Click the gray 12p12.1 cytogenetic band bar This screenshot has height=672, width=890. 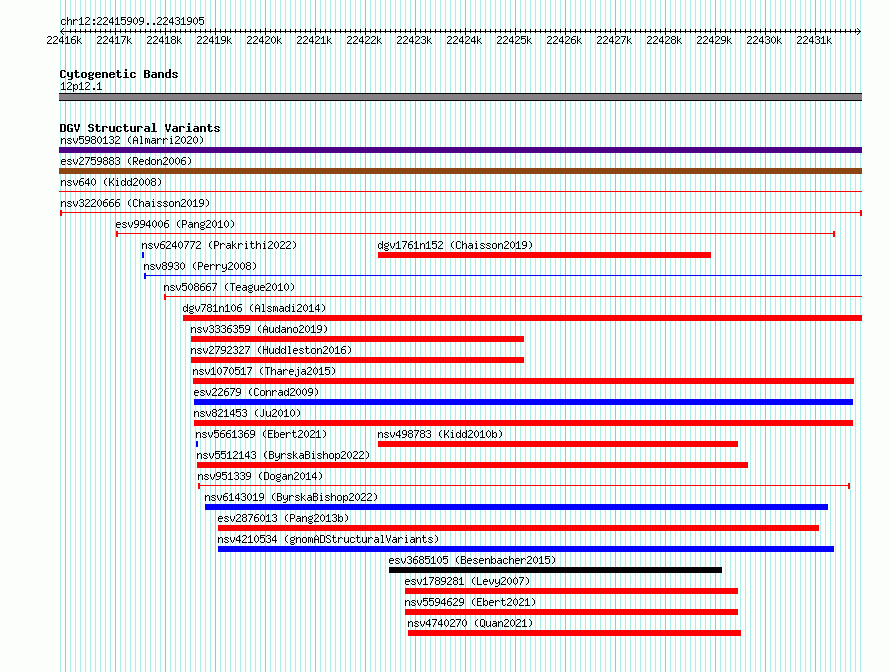(460, 97)
